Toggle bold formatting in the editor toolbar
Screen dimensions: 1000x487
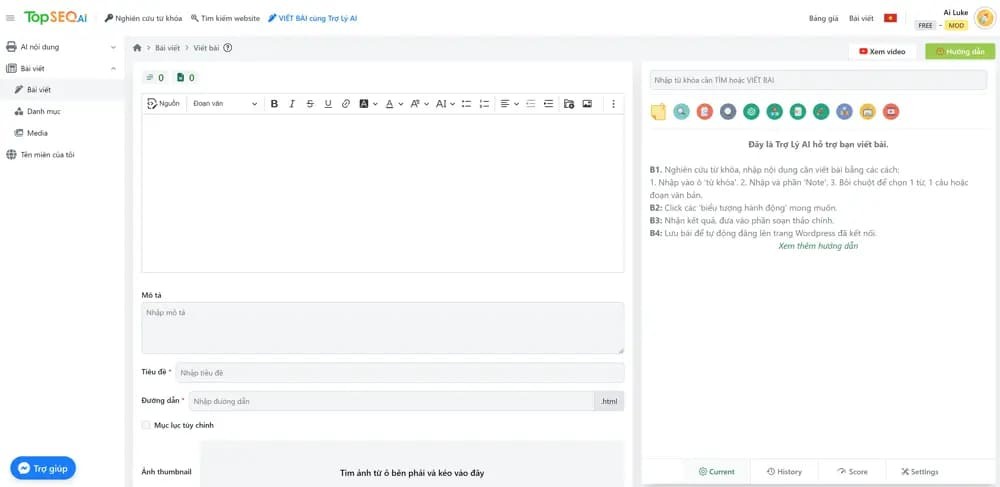coord(274,103)
